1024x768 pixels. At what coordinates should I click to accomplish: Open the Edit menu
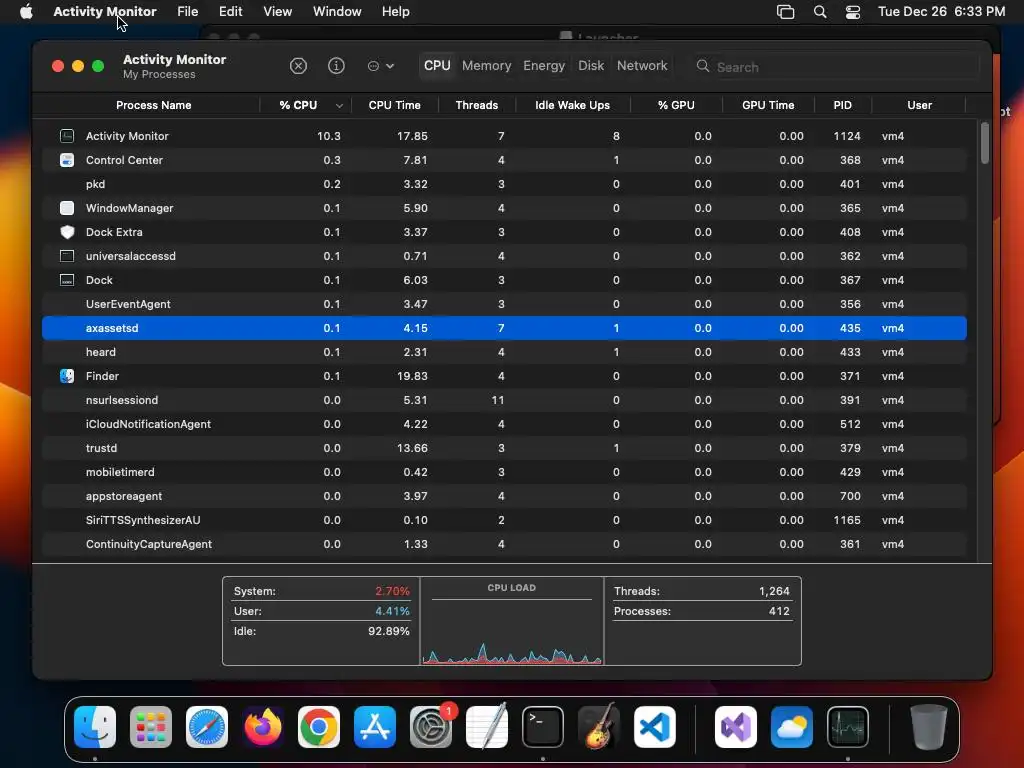(231, 12)
